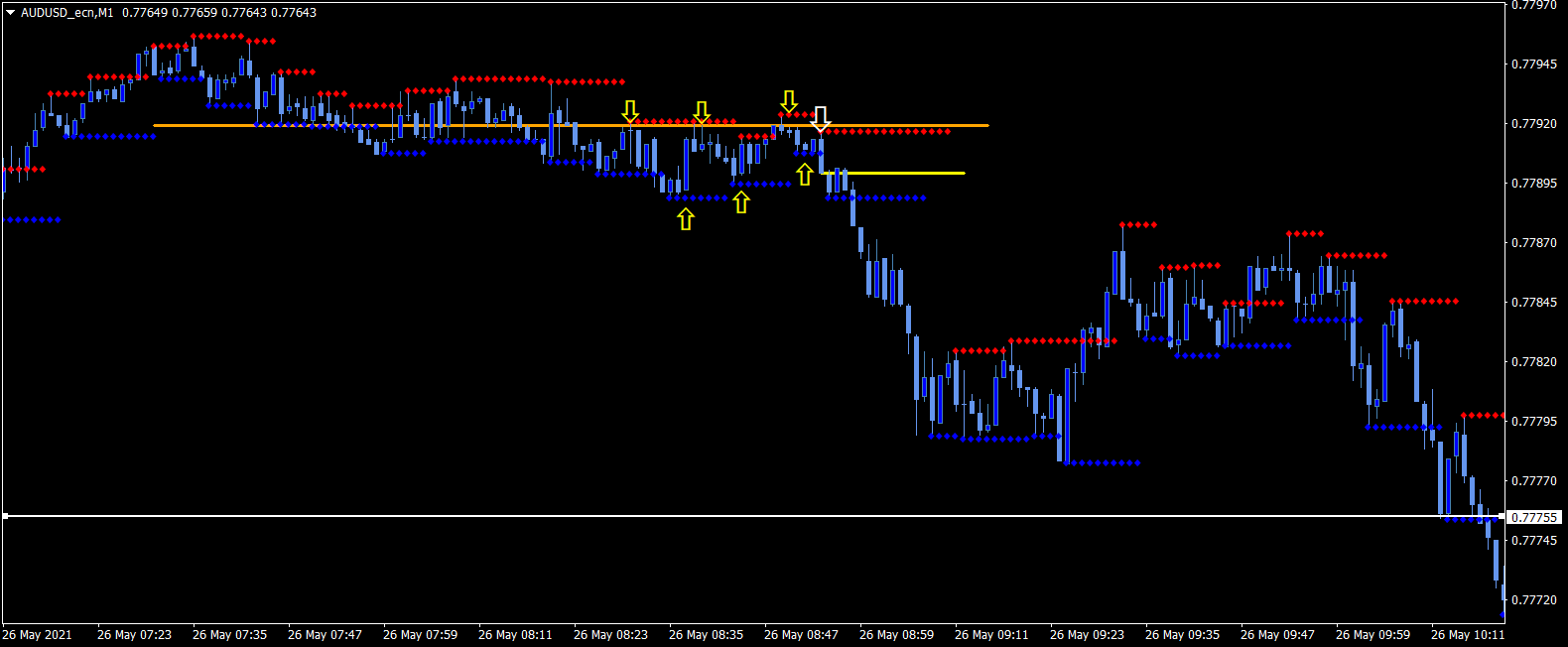1568x647 pixels.
Task: Click price axis label 0.77770
Action: pos(1534,481)
